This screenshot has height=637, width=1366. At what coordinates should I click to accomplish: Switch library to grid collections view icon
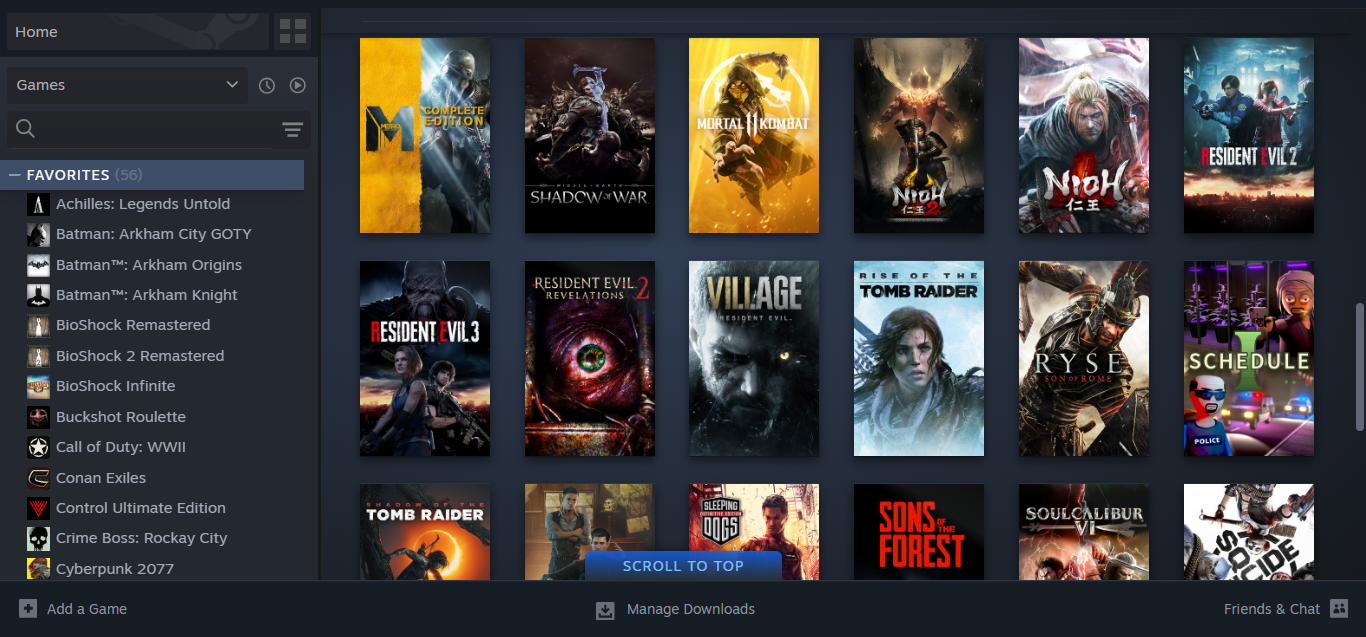pyautogui.click(x=293, y=32)
